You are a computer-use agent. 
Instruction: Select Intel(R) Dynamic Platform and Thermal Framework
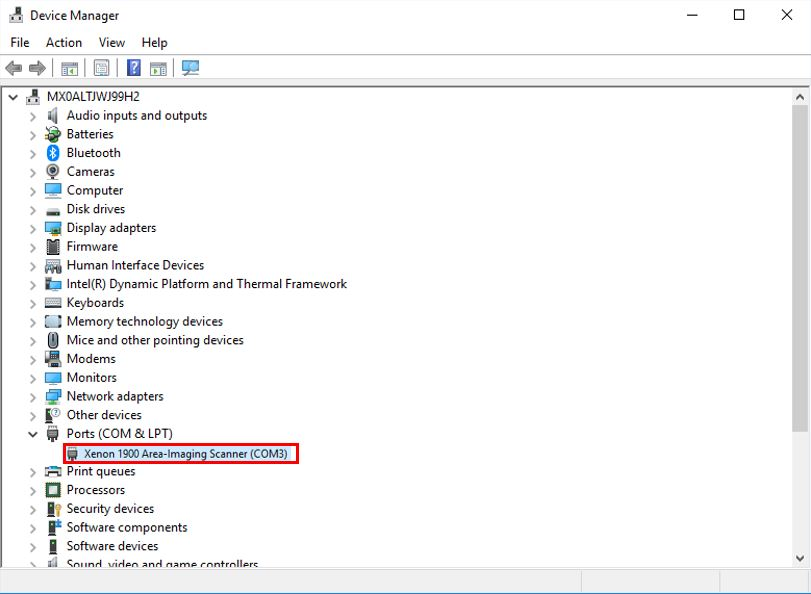point(206,284)
